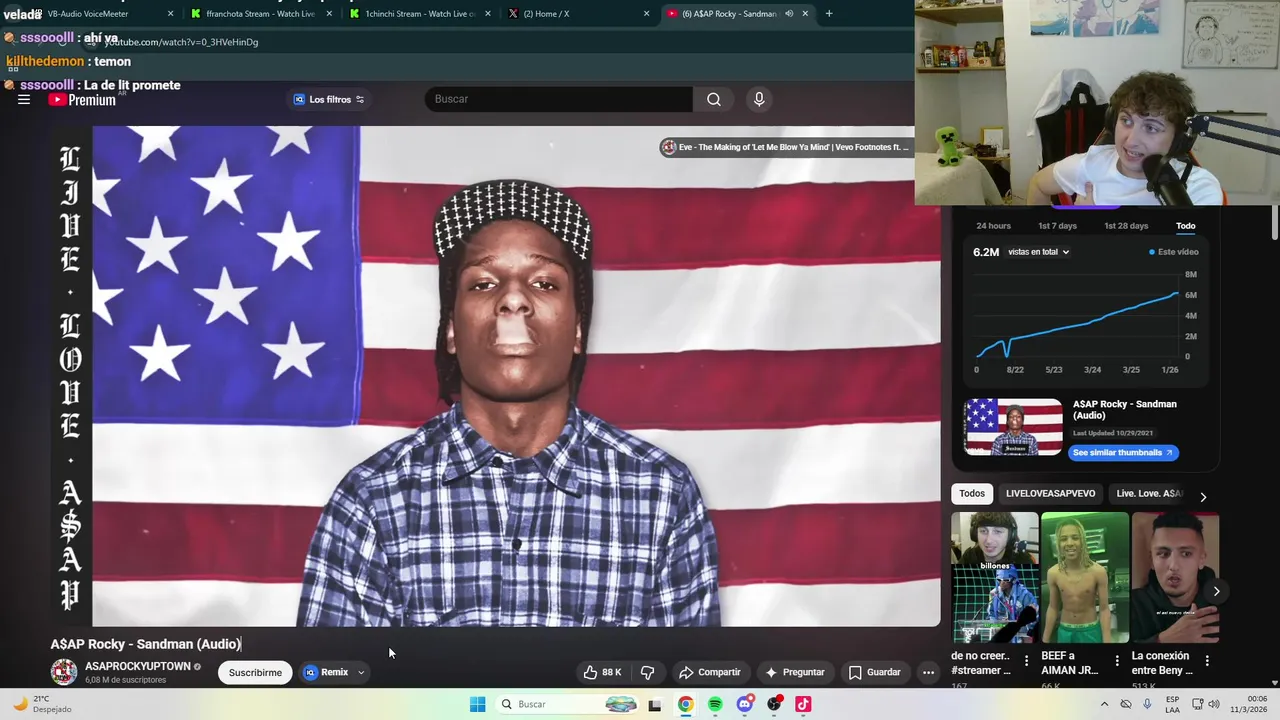This screenshot has width=1280, height=720.
Task: Close the Home / X browser tab
Action: click(646, 14)
